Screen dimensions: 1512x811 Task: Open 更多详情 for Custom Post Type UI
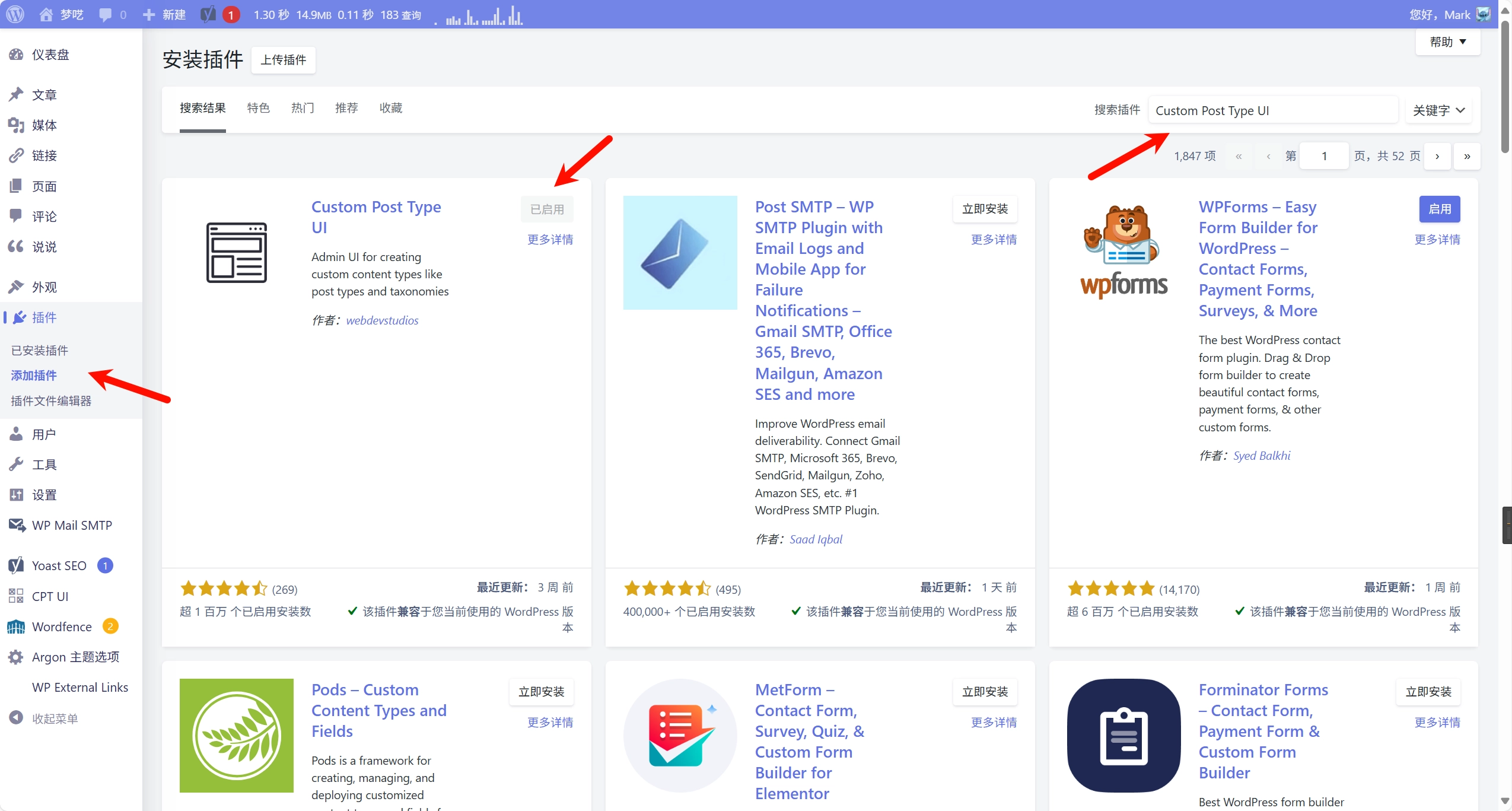coord(550,240)
